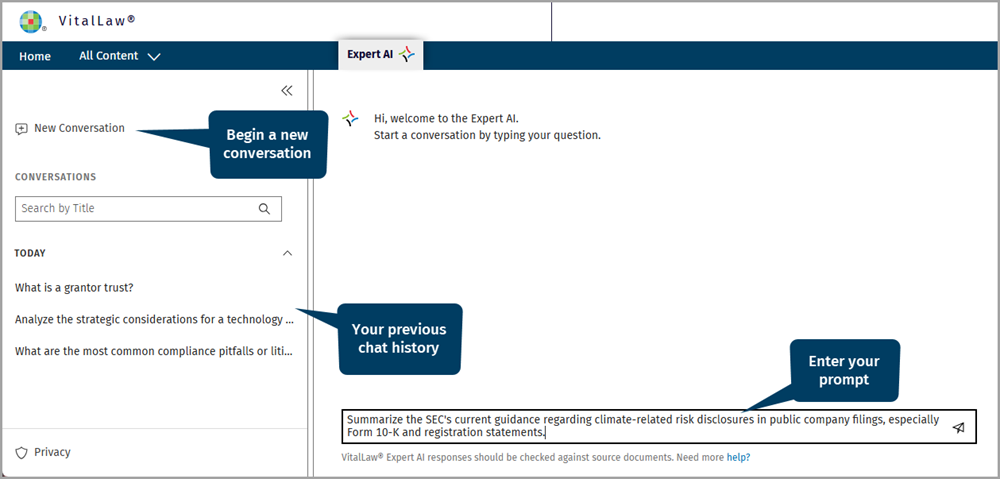Click the search magnifier icon
This screenshot has width=1000, height=479.
coord(264,209)
